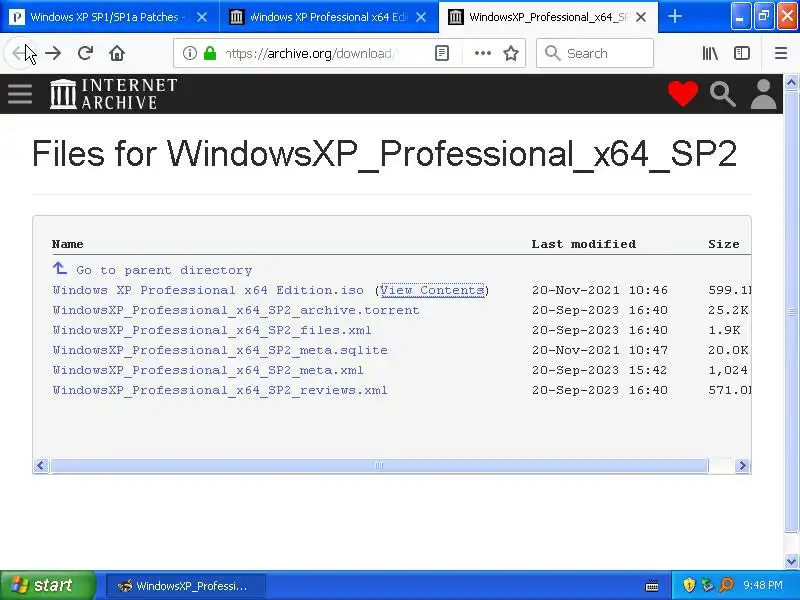
Task: Open a new tab with plus button
Action: tap(675, 16)
